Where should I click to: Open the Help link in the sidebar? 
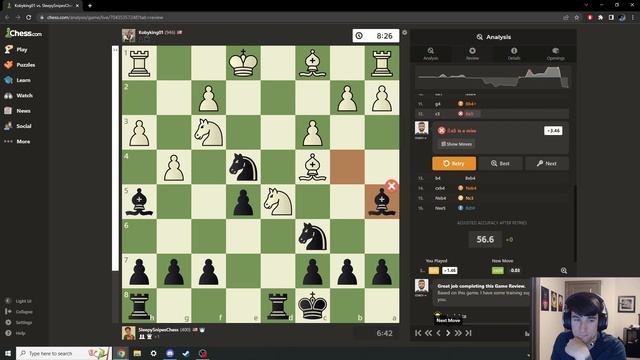16,333
